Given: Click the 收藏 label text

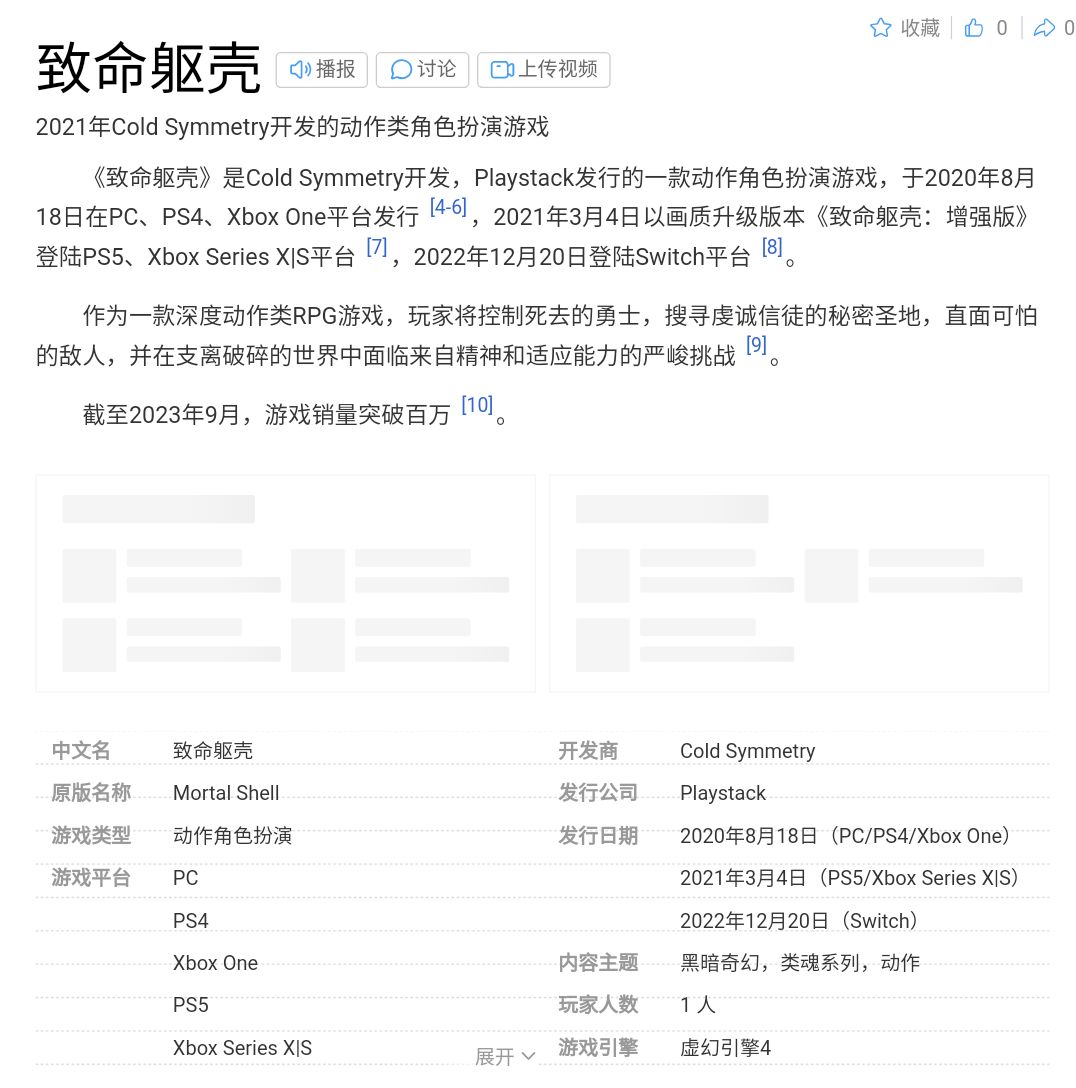Looking at the screenshot, I should [920, 28].
